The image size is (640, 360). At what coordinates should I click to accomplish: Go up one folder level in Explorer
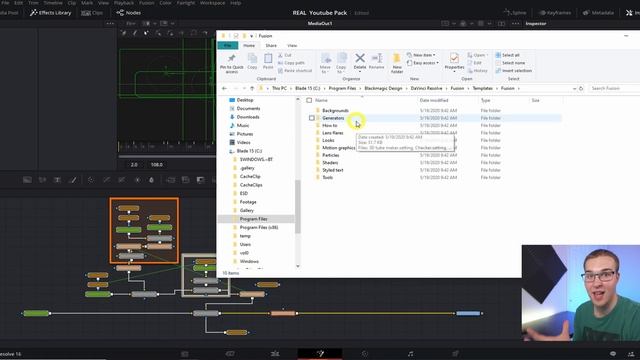tap(252, 88)
